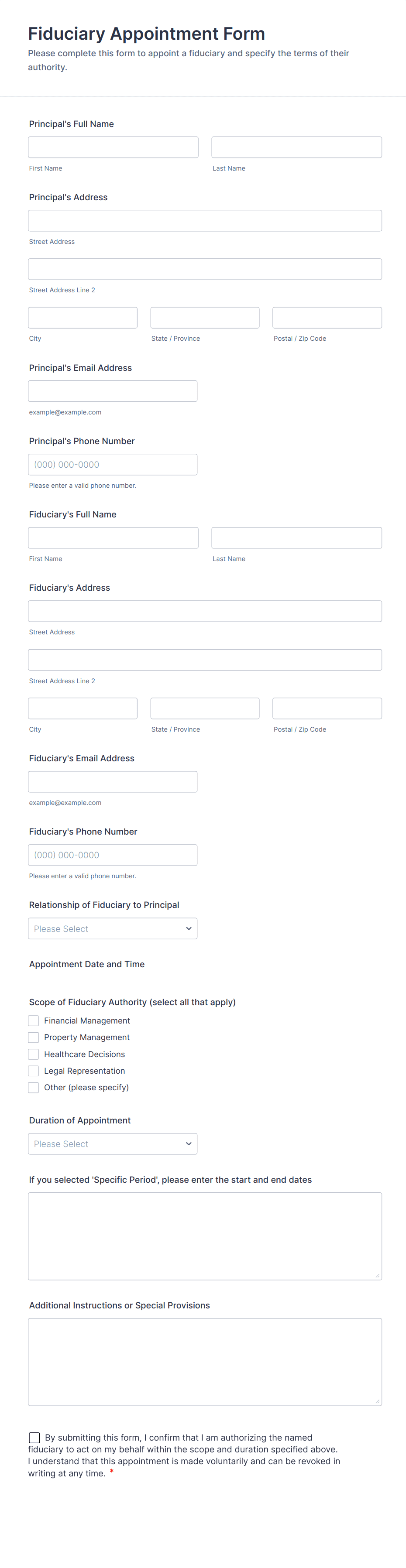This screenshot has width=406, height=1568.
Task: Select the Fiduciary's State / Province field
Action: pos(204,708)
